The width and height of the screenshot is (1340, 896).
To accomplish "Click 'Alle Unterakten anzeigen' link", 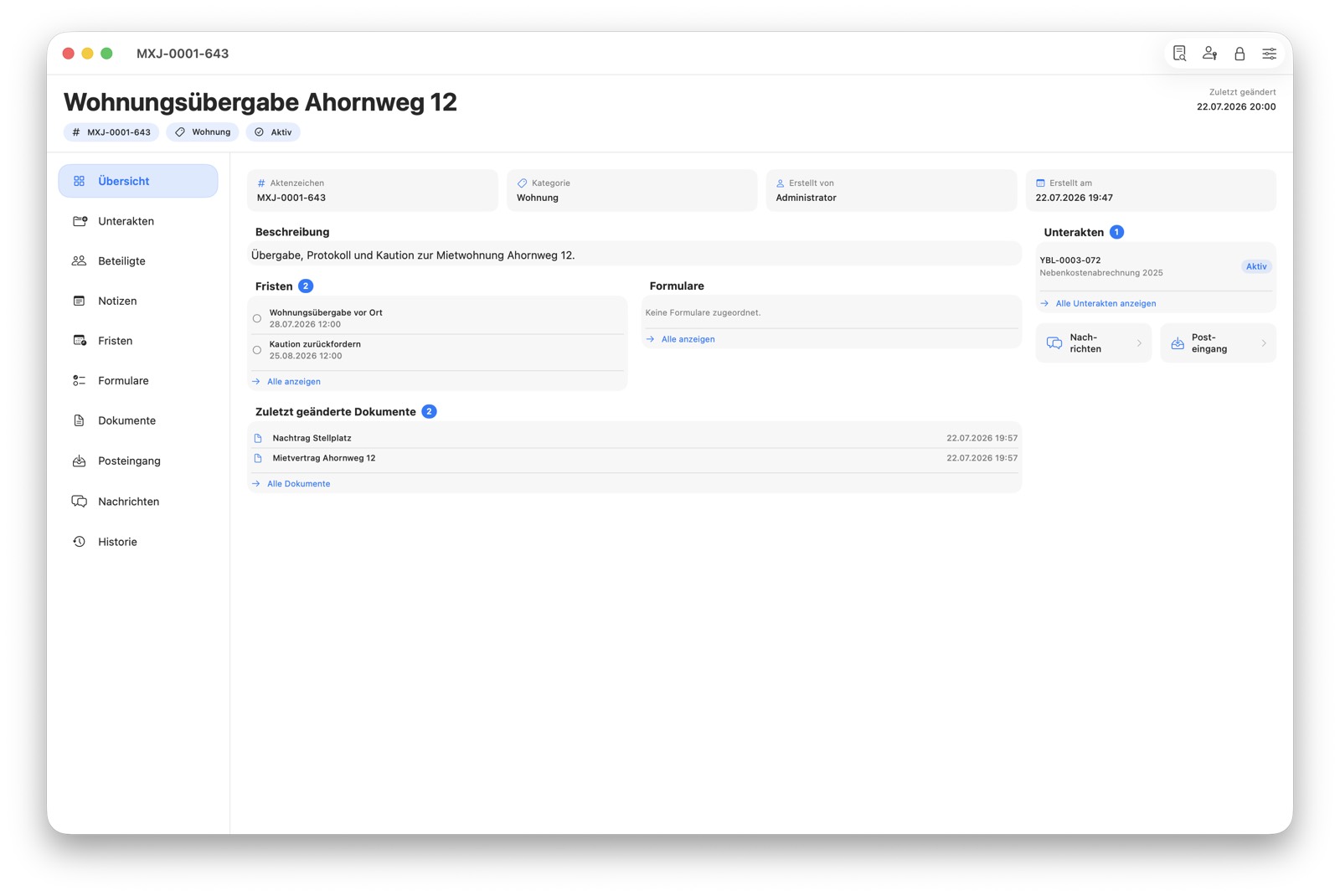I will 1105,303.
